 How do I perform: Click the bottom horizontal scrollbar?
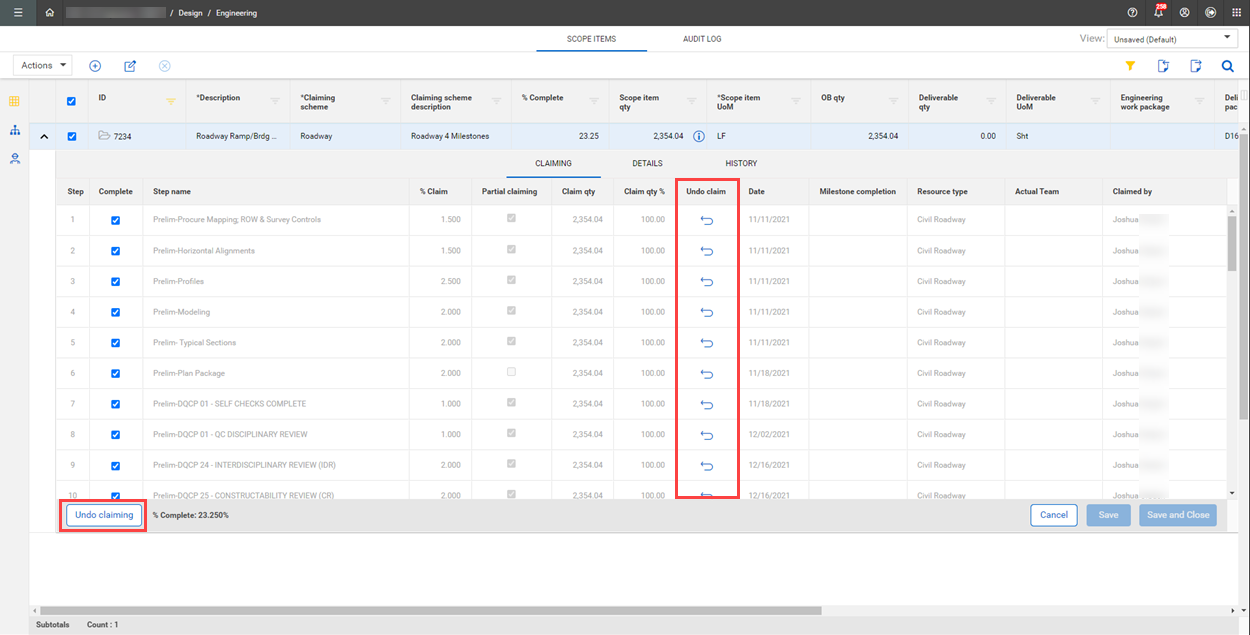(x=430, y=610)
